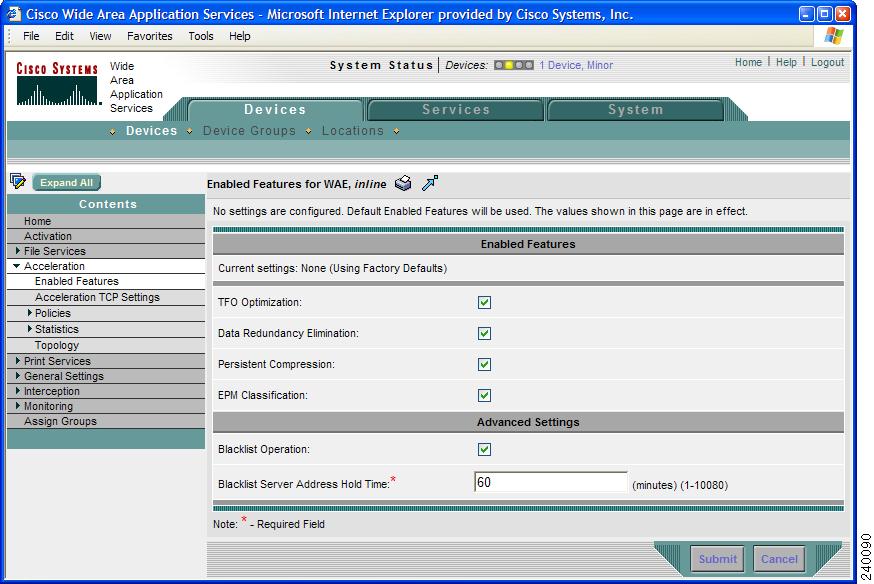
Task: Switch to the Devices main tab
Action: coord(275,110)
